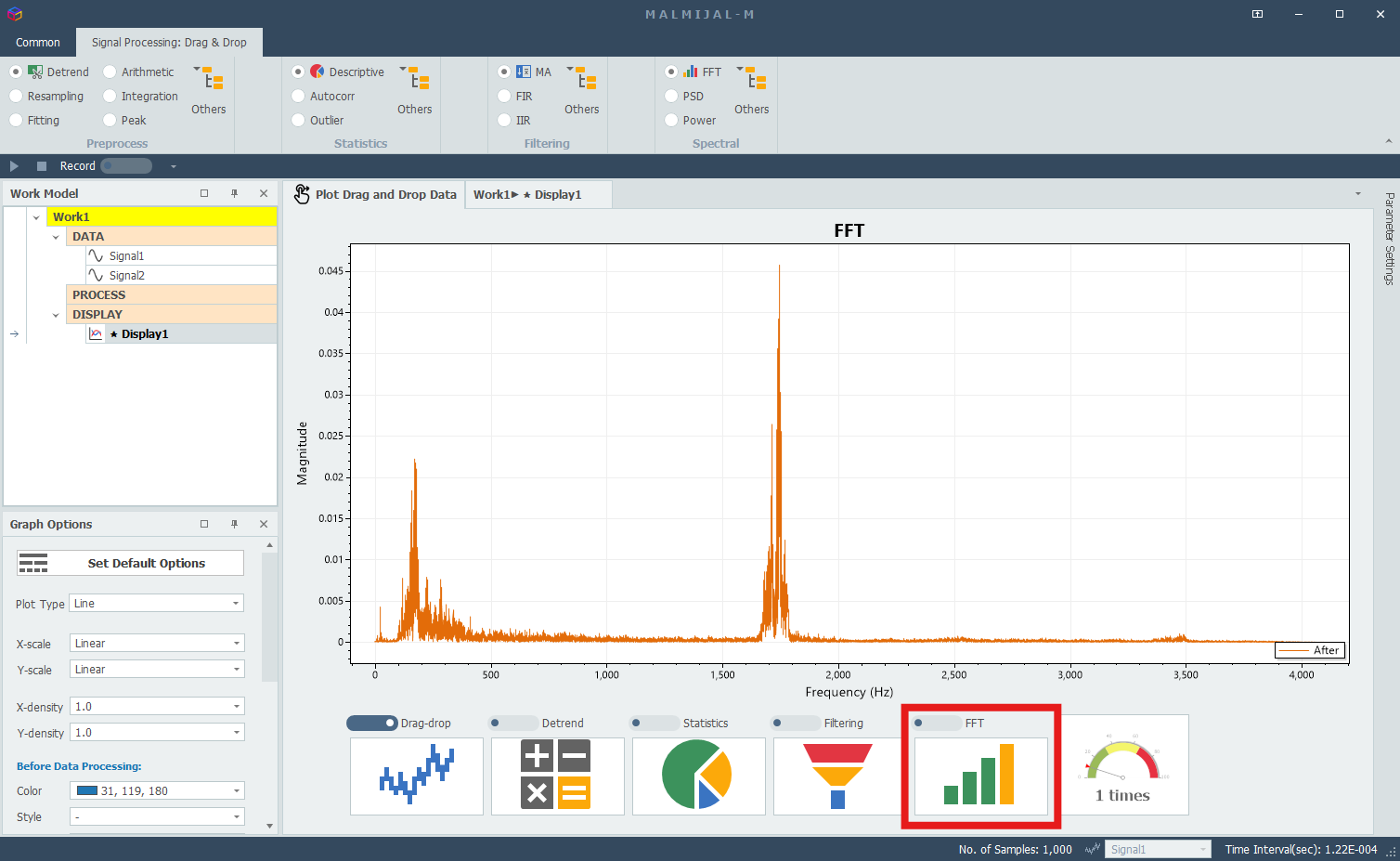Open the X-scale dropdown
Screen dimensions: 1400x861
pyautogui.click(x=157, y=644)
